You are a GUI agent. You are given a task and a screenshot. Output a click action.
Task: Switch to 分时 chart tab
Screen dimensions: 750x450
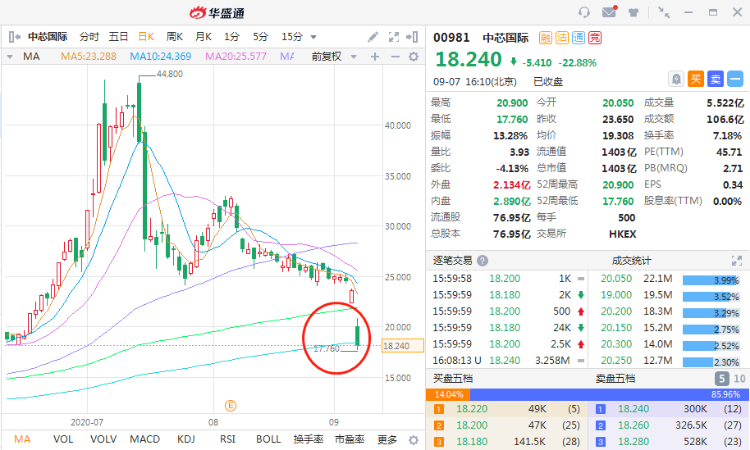pyautogui.click(x=89, y=37)
